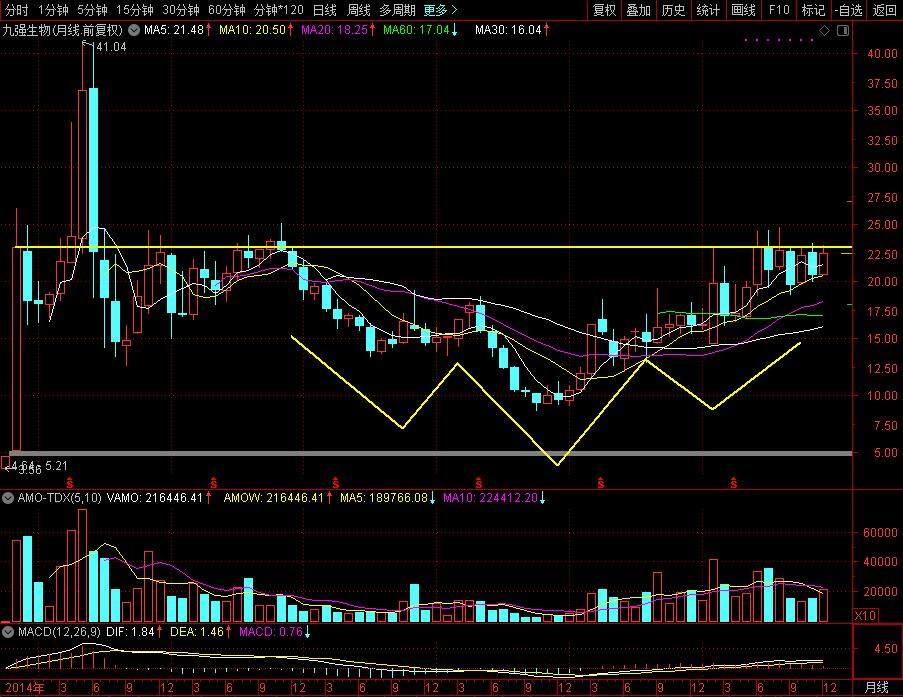Open main chart indicator dropdown next to 九强生物
Image resolution: width=903 pixels, height=697 pixels.
coord(134,30)
